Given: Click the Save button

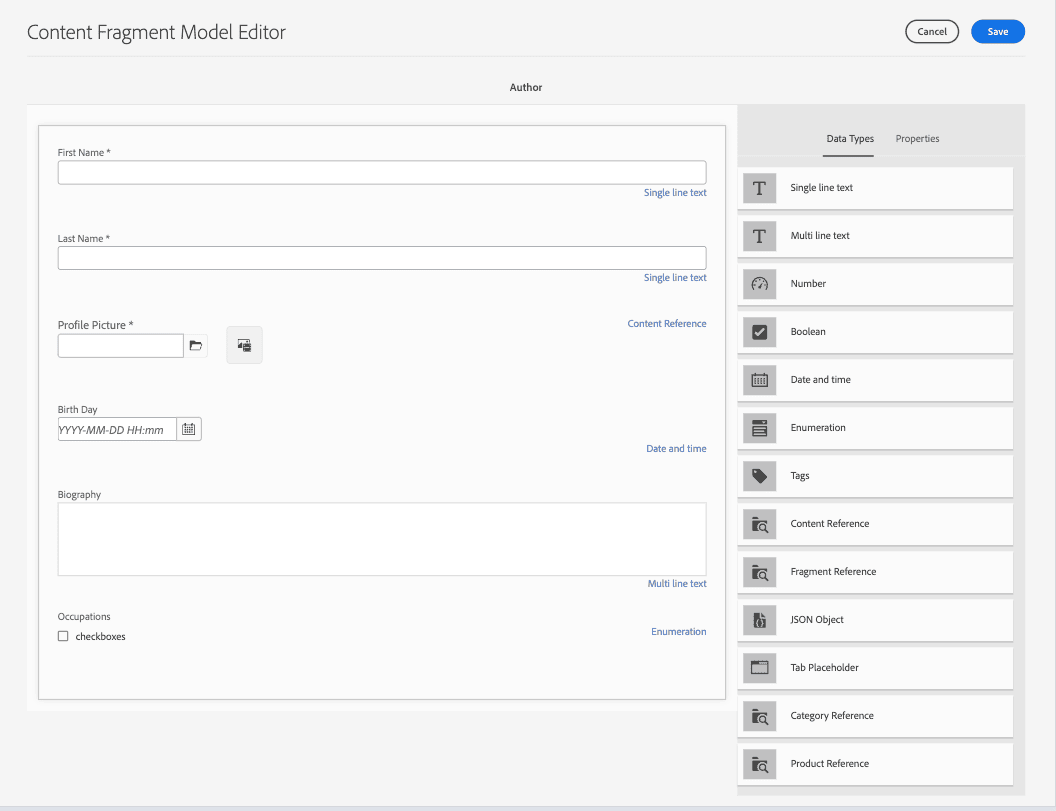Looking at the screenshot, I should pos(997,31).
